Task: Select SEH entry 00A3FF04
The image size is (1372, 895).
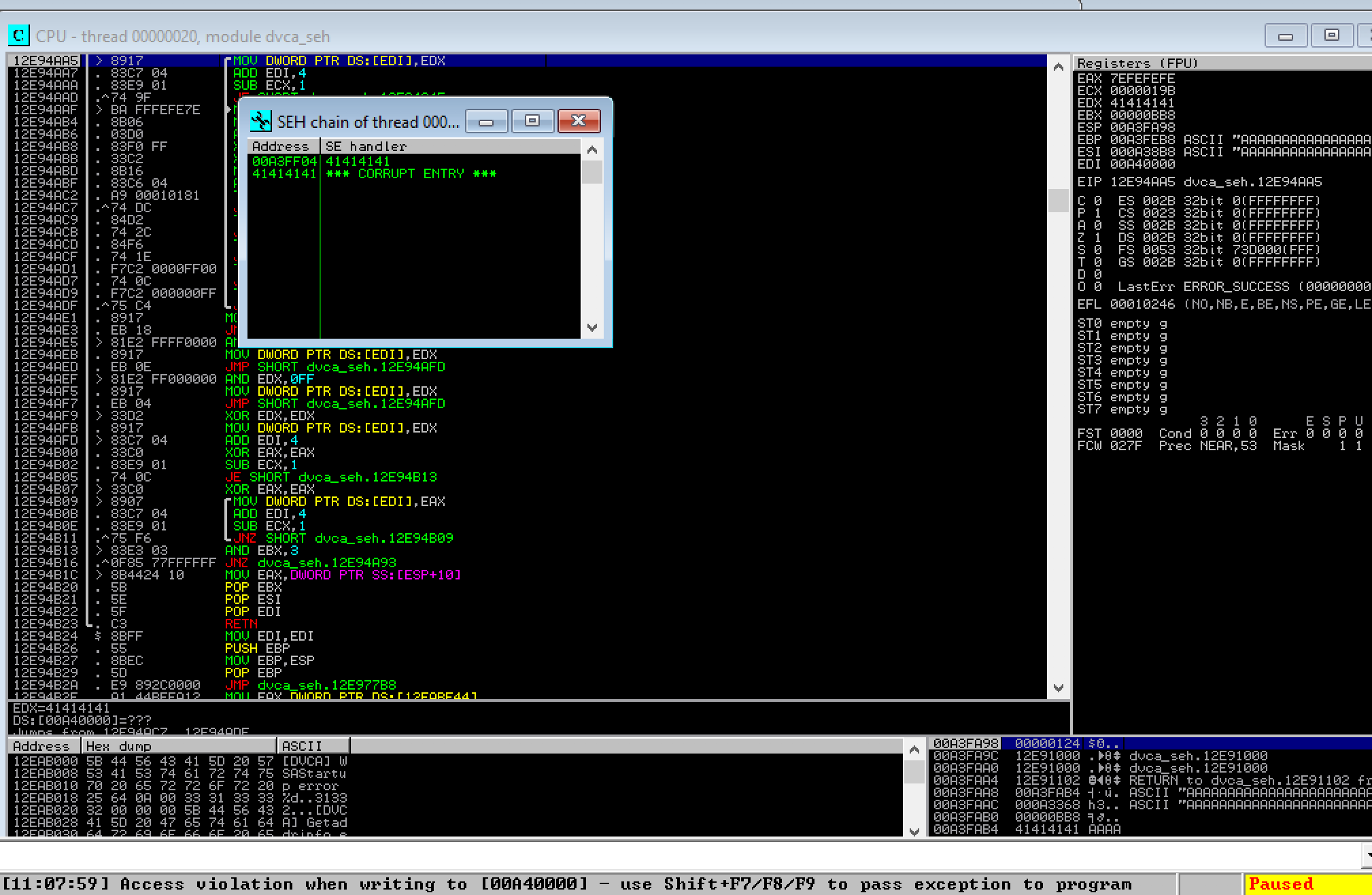Action: [x=414, y=161]
